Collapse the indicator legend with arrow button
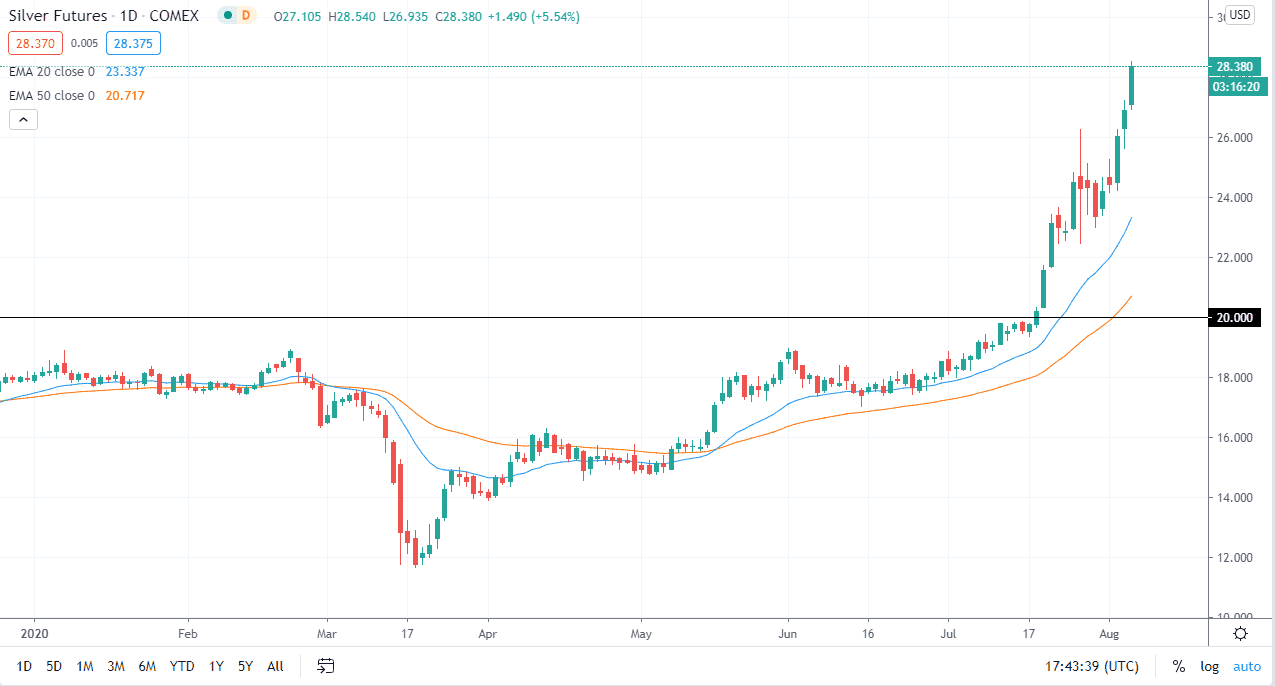Screen dimensions: 1275x686 click(23, 120)
